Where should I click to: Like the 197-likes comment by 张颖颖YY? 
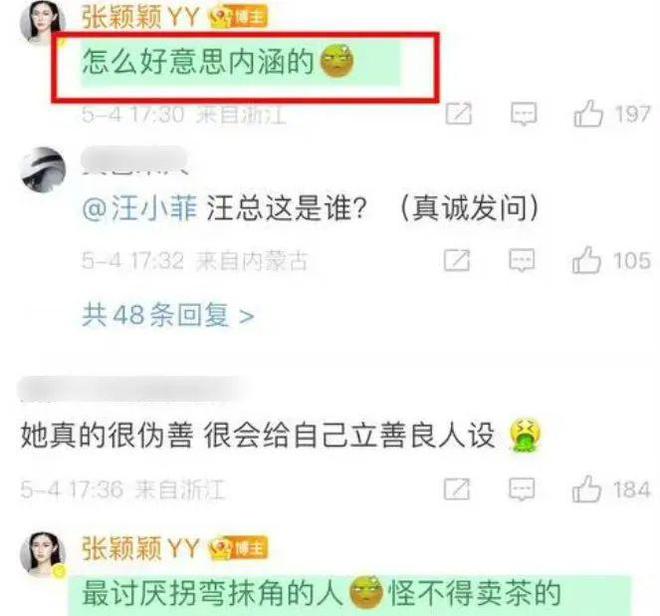pyautogui.click(x=588, y=114)
